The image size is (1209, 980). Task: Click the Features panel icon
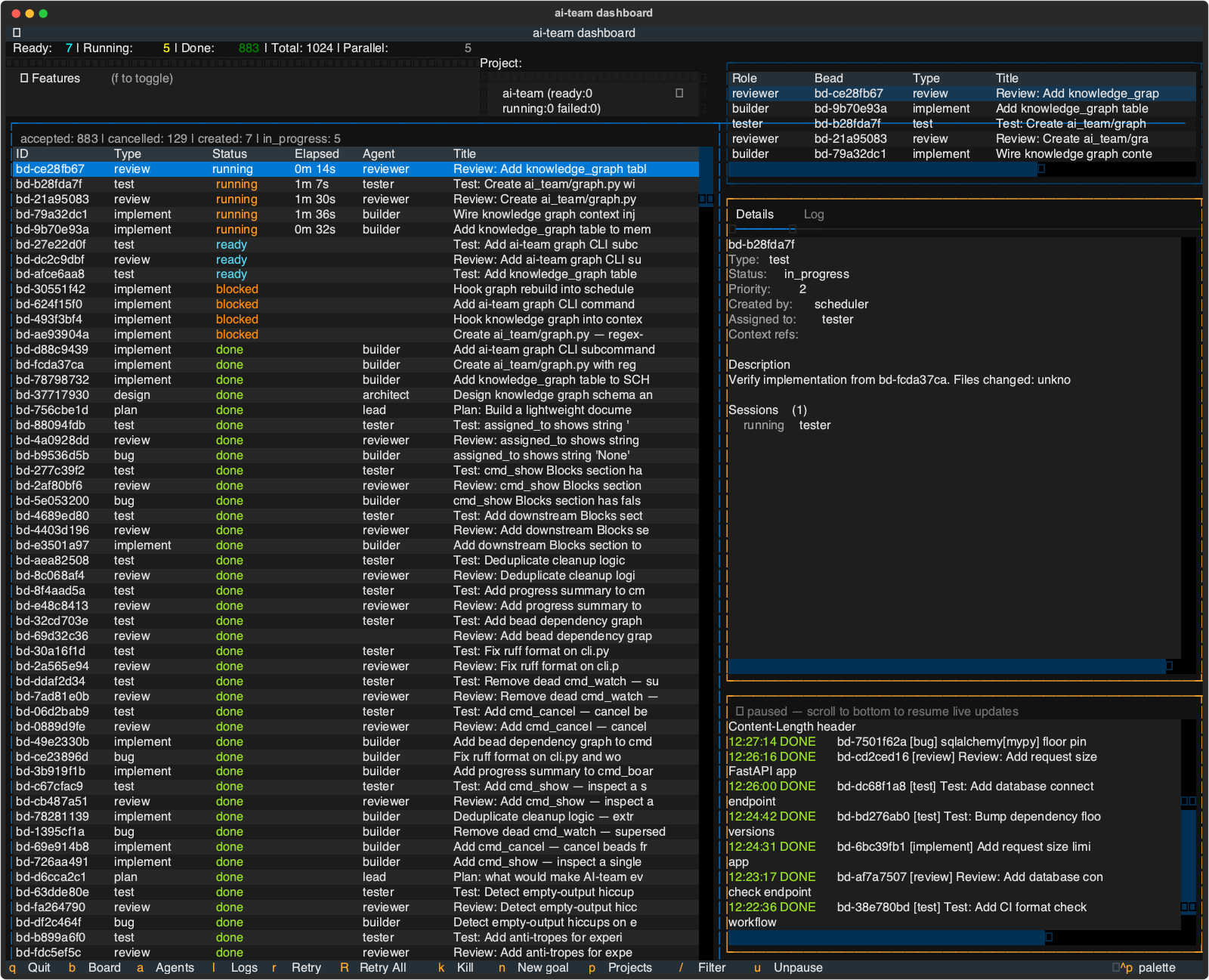point(24,78)
